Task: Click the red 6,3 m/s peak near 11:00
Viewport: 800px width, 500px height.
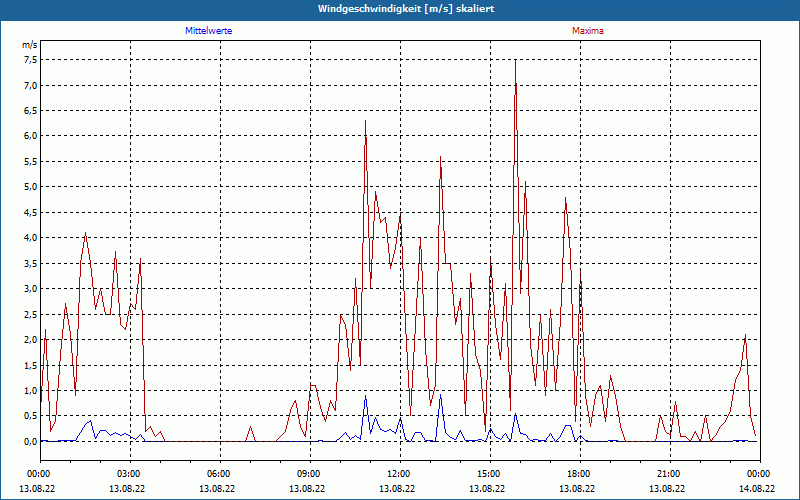Action: click(365, 121)
